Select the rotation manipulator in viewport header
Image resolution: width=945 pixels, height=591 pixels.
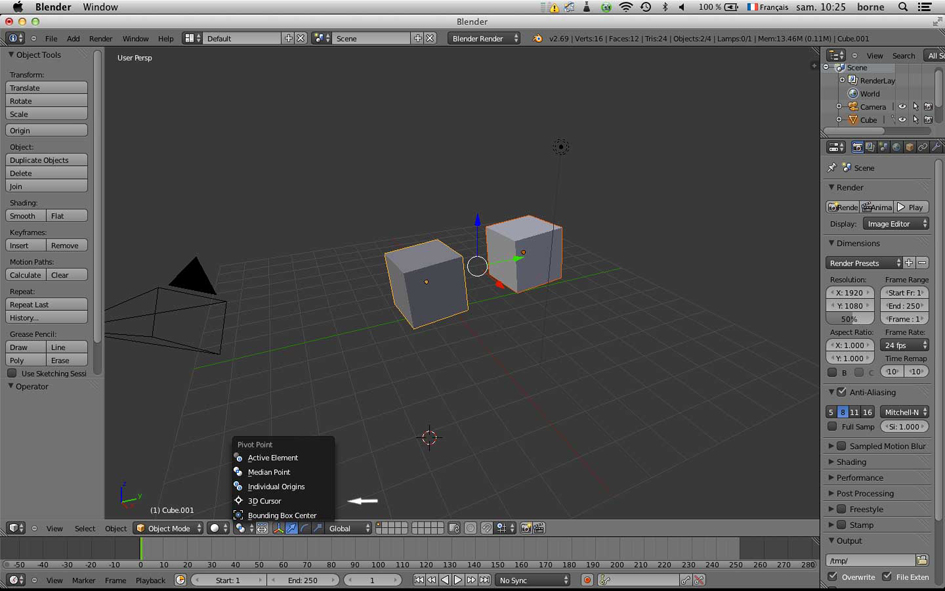[303, 528]
